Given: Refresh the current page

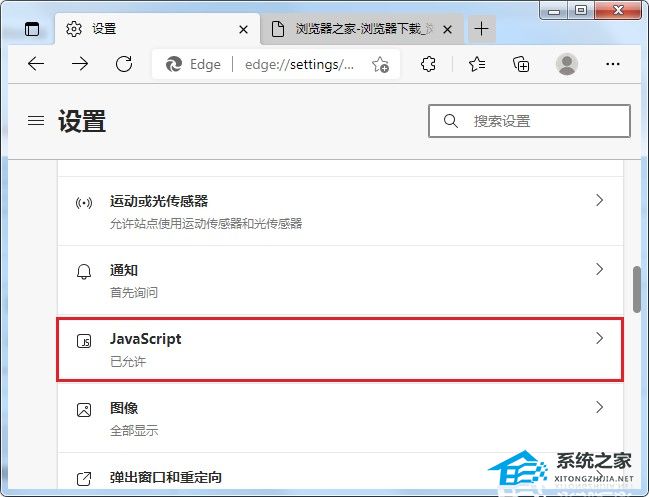Looking at the screenshot, I should point(124,64).
